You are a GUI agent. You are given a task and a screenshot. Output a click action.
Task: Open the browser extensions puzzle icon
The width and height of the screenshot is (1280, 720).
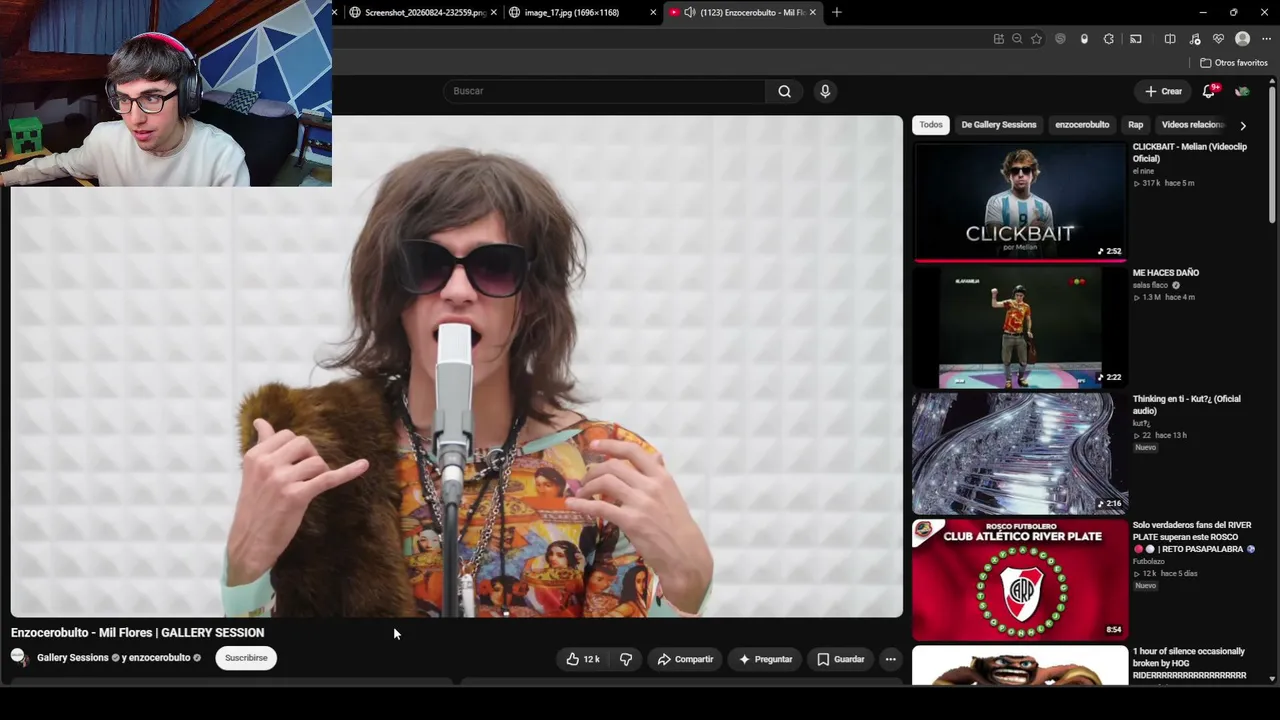(1109, 39)
